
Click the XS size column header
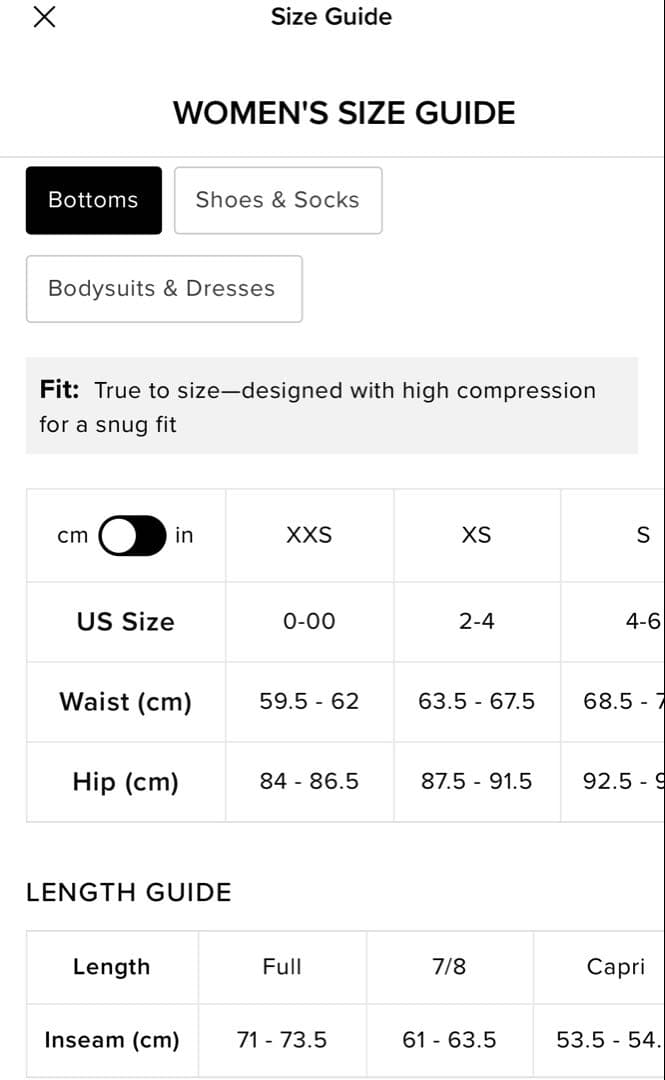(476, 536)
